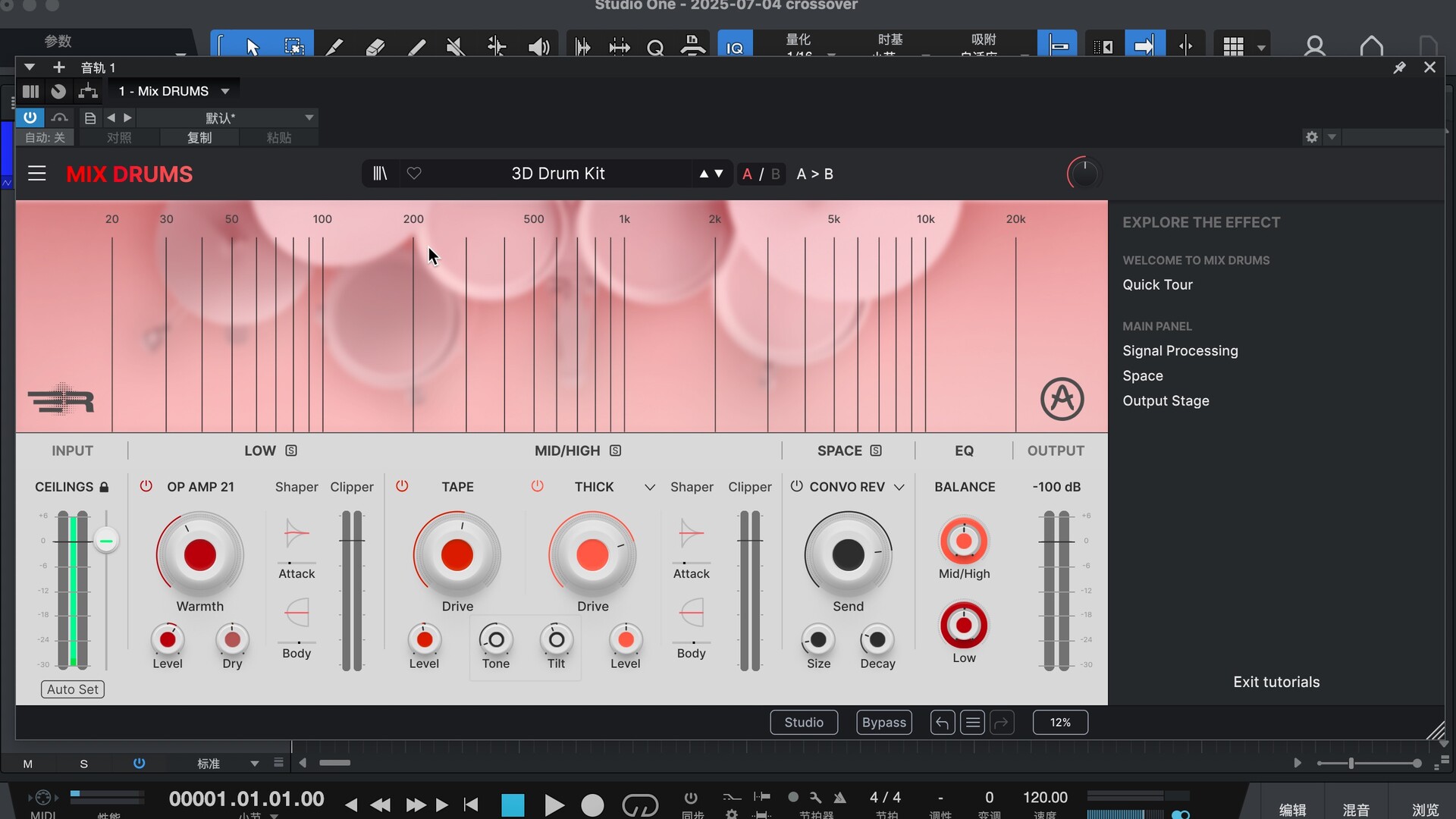Click Mid/High shaper Body curve icon
The image size is (1456, 819).
coord(692,613)
